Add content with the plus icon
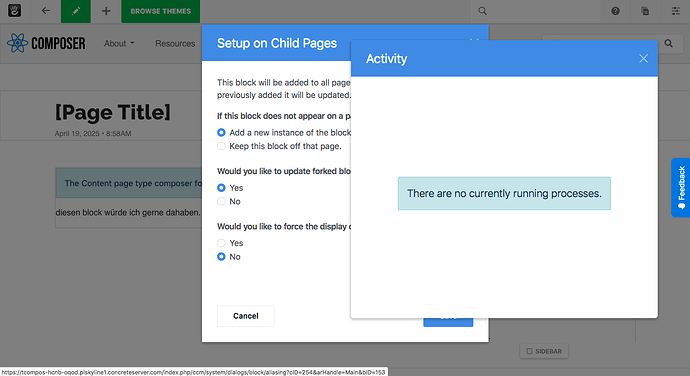The height and width of the screenshot is (376, 690). tap(106, 11)
